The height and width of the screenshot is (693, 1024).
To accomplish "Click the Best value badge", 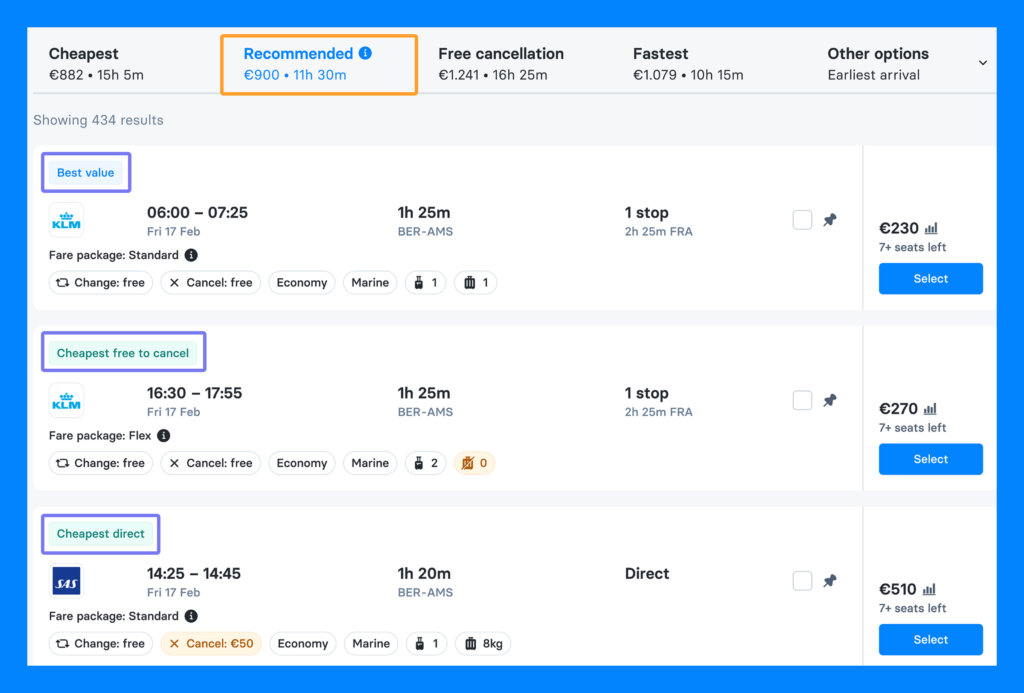I will click(x=86, y=173).
